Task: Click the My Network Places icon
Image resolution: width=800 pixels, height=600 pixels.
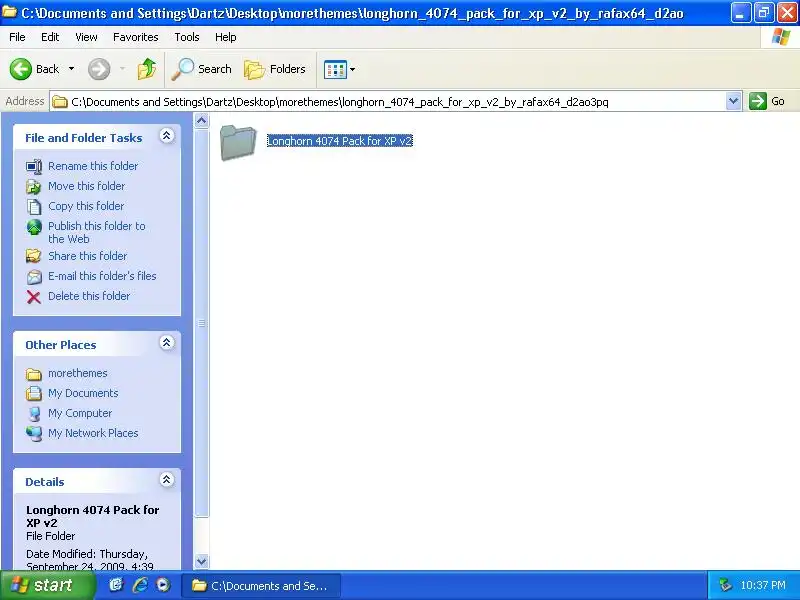Action: pyautogui.click(x=34, y=434)
